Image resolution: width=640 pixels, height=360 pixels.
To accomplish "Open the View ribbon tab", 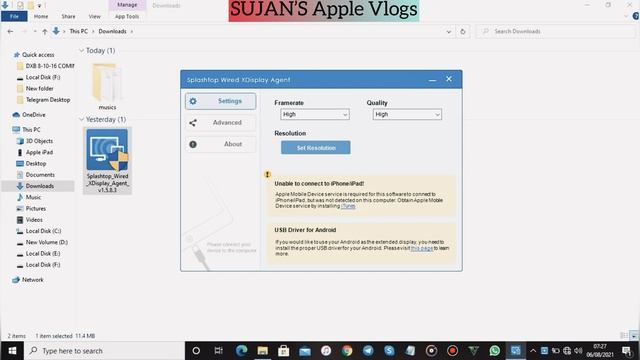I will pos(94,16).
